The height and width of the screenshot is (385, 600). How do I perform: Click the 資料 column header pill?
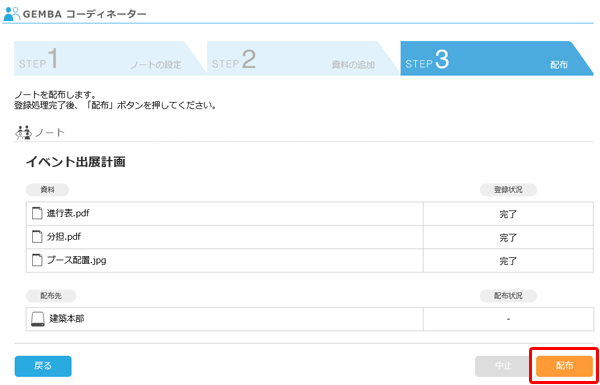click(47, 190)
